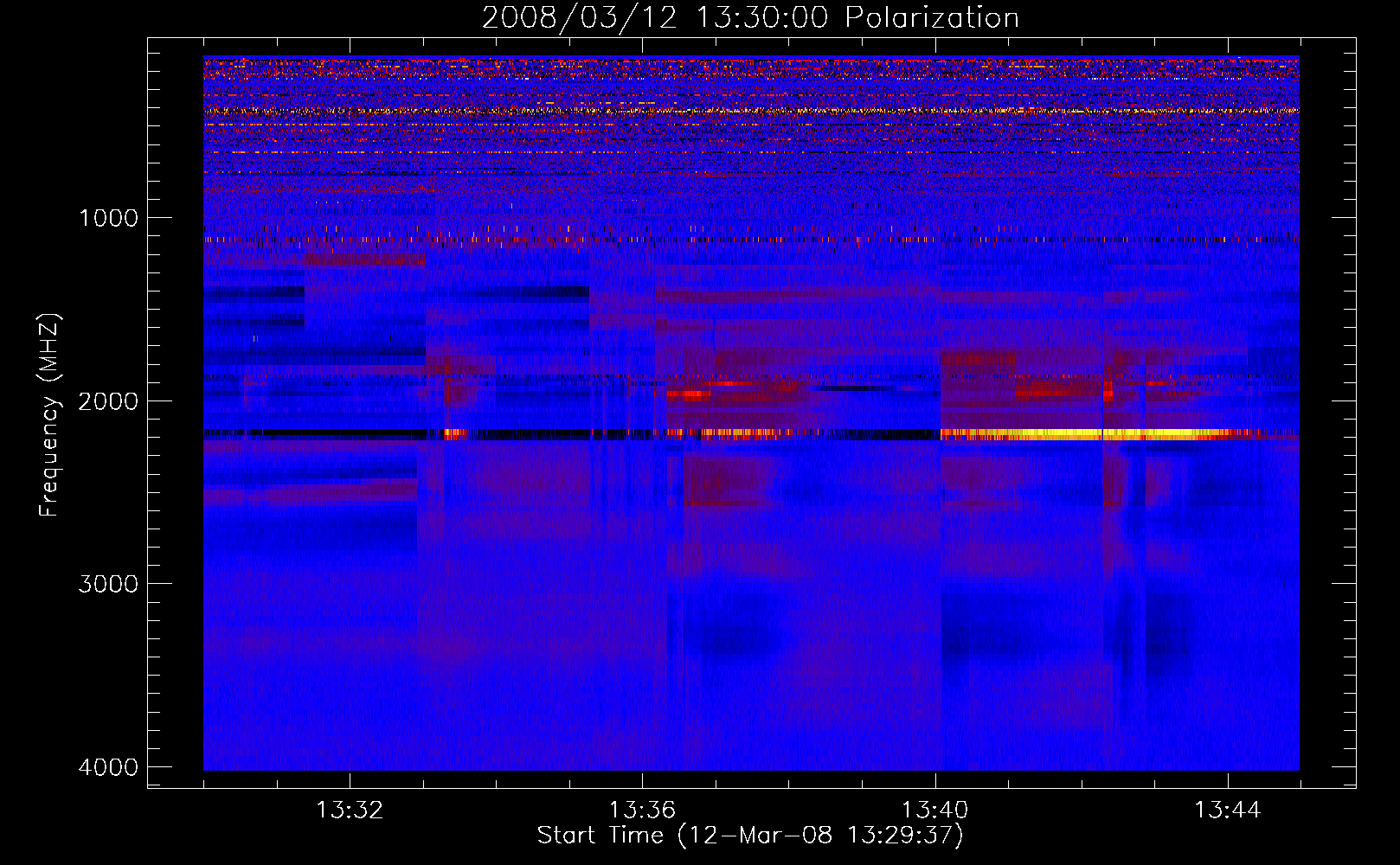This screenshot has width=1400, height=865.
Task: Click the 4000 frequency axis label
Action: click(109, 767)
